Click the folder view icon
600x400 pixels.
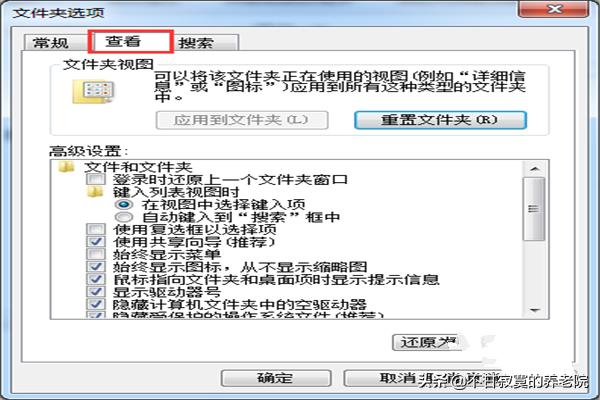(x=93, y=92)
